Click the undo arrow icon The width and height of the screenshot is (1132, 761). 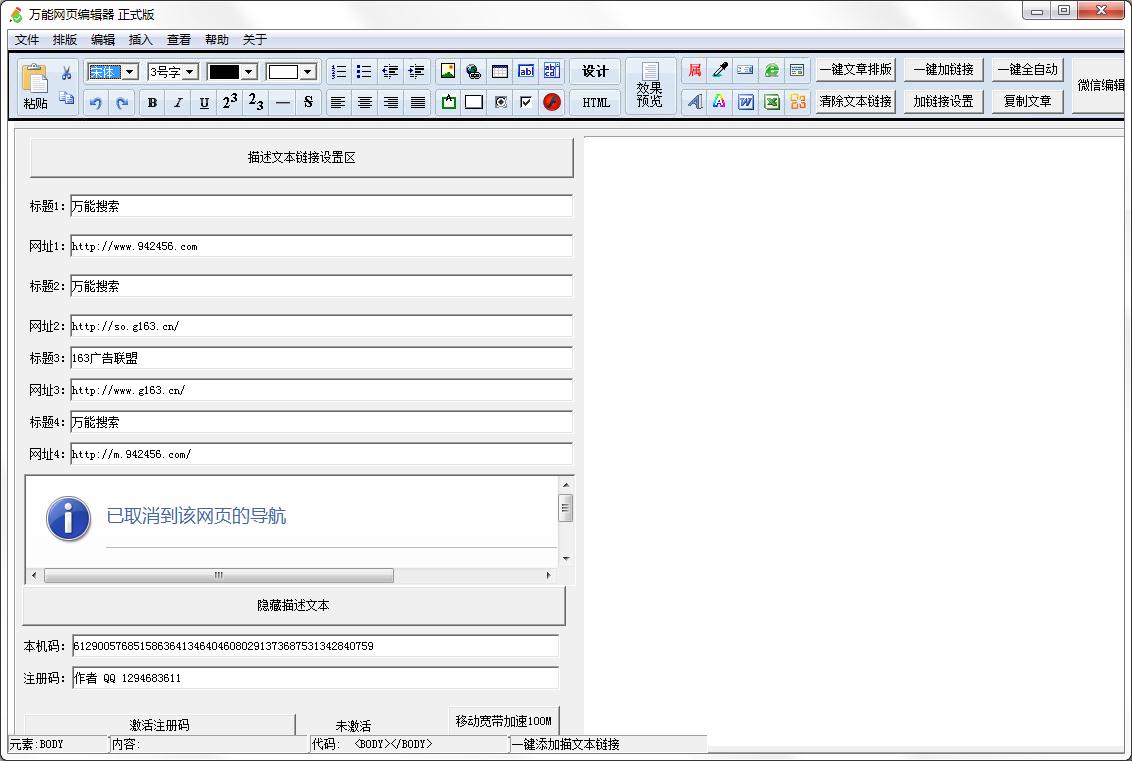point(95,102)
